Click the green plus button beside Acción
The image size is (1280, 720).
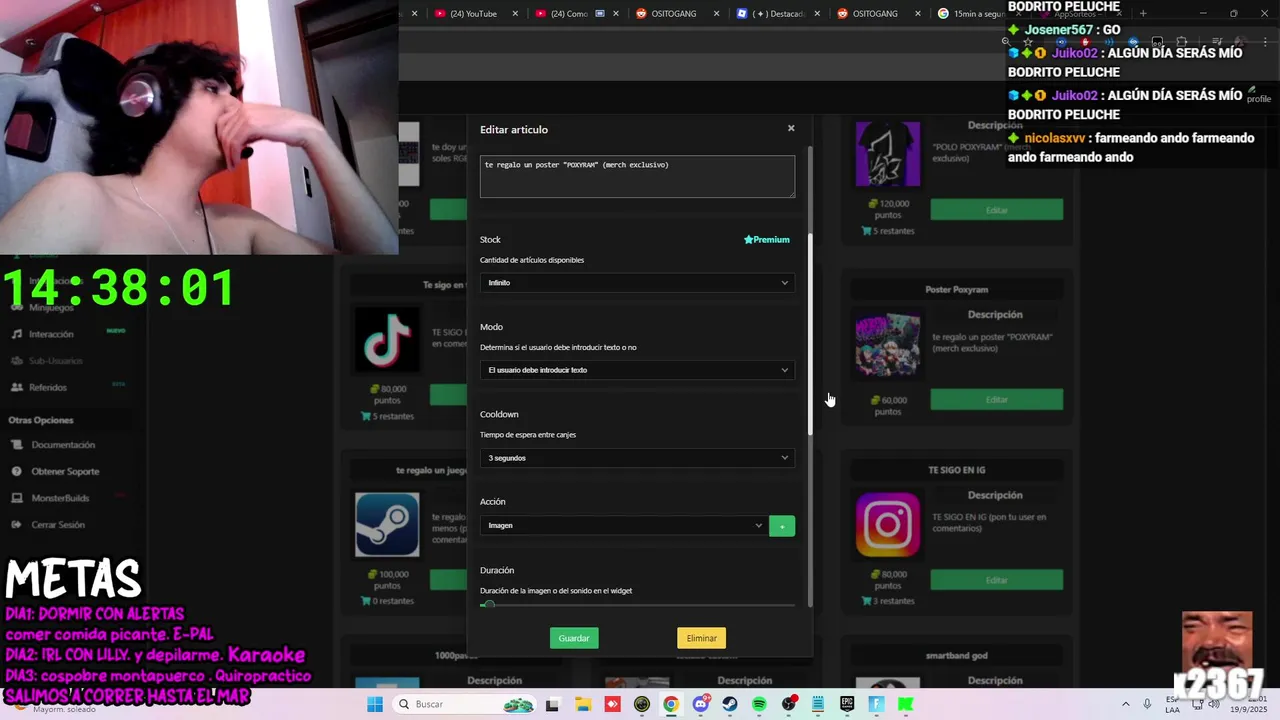(x=782, y=526)
